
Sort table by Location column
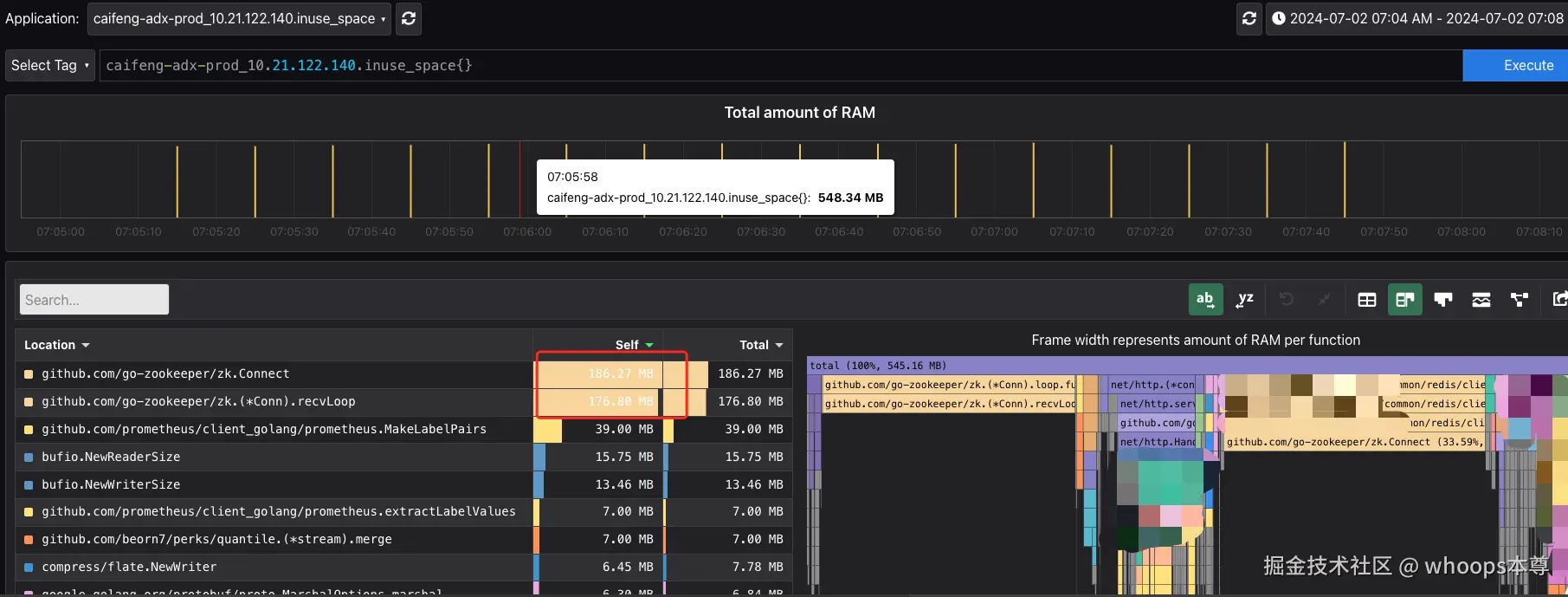57,345
